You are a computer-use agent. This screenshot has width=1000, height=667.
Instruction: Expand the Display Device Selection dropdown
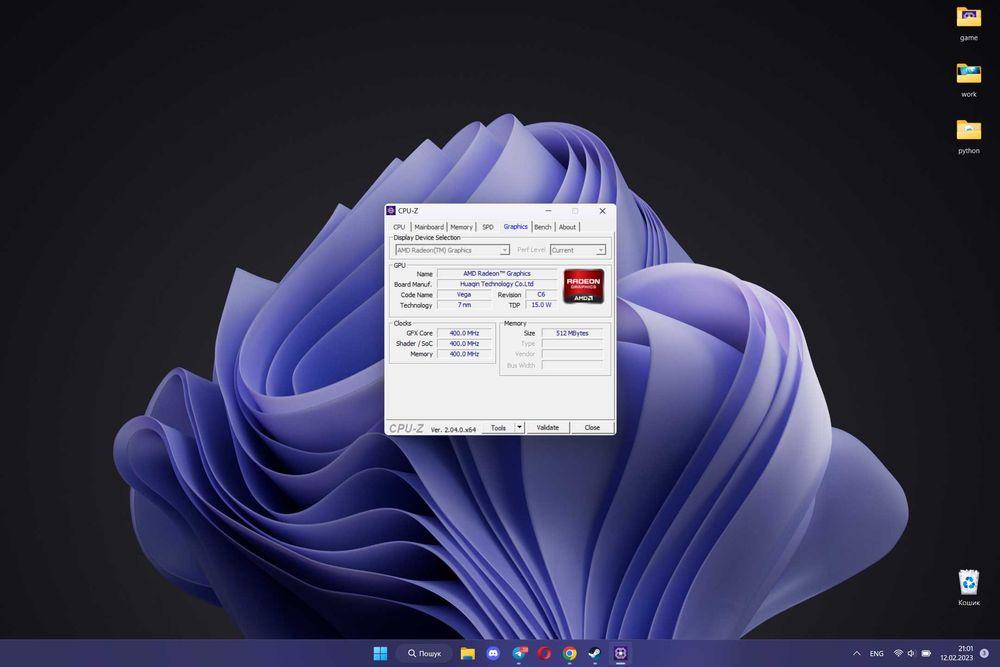pyautogui.click(x=452, y=250)
